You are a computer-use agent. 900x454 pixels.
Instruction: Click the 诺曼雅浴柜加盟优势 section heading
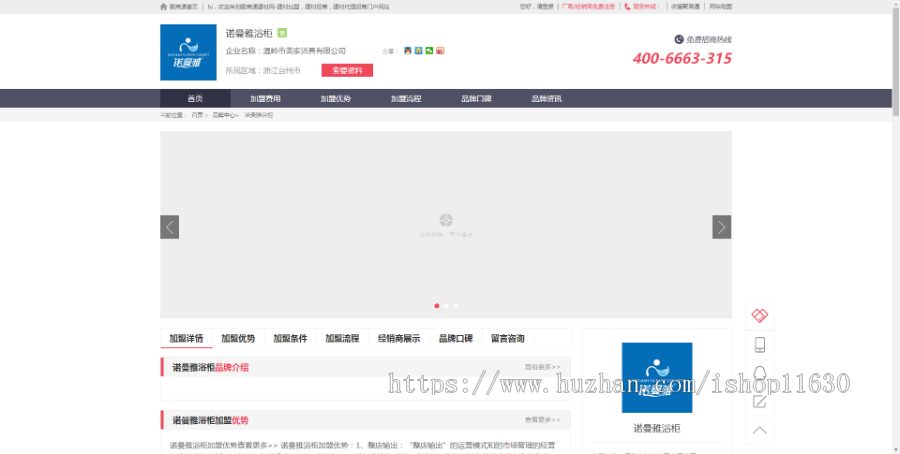tap(211, 421)
